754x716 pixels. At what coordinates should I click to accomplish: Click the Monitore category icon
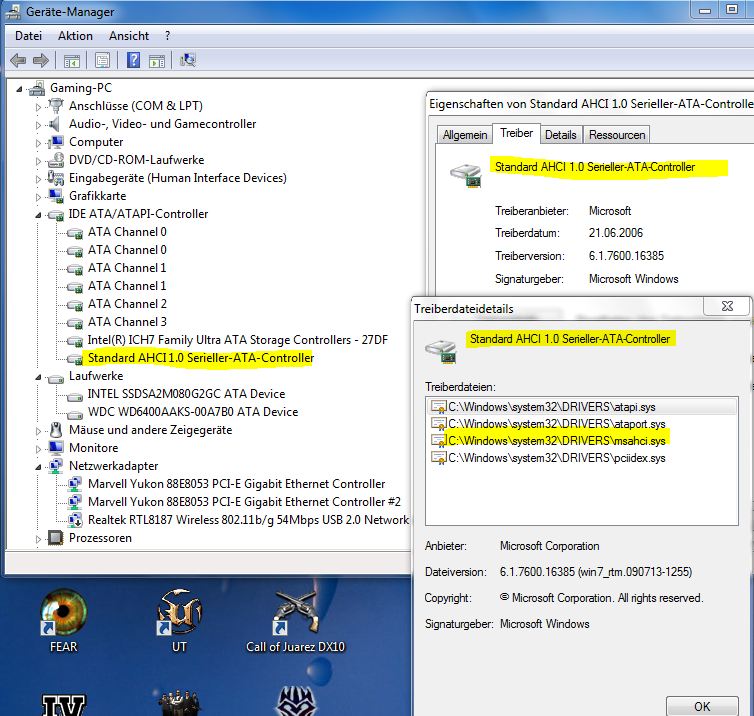tap(56, 448)
